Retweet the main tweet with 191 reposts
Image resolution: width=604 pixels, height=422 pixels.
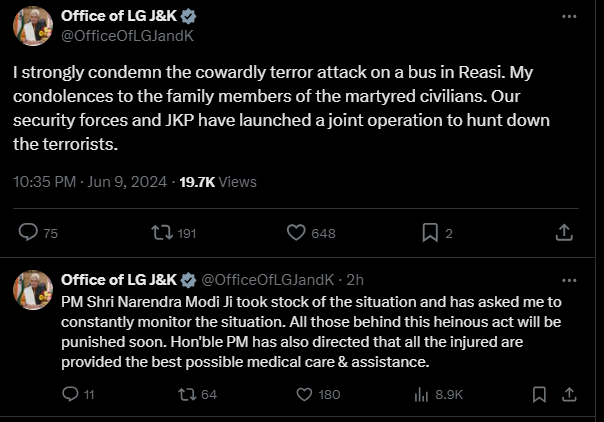tap(161, 232)
